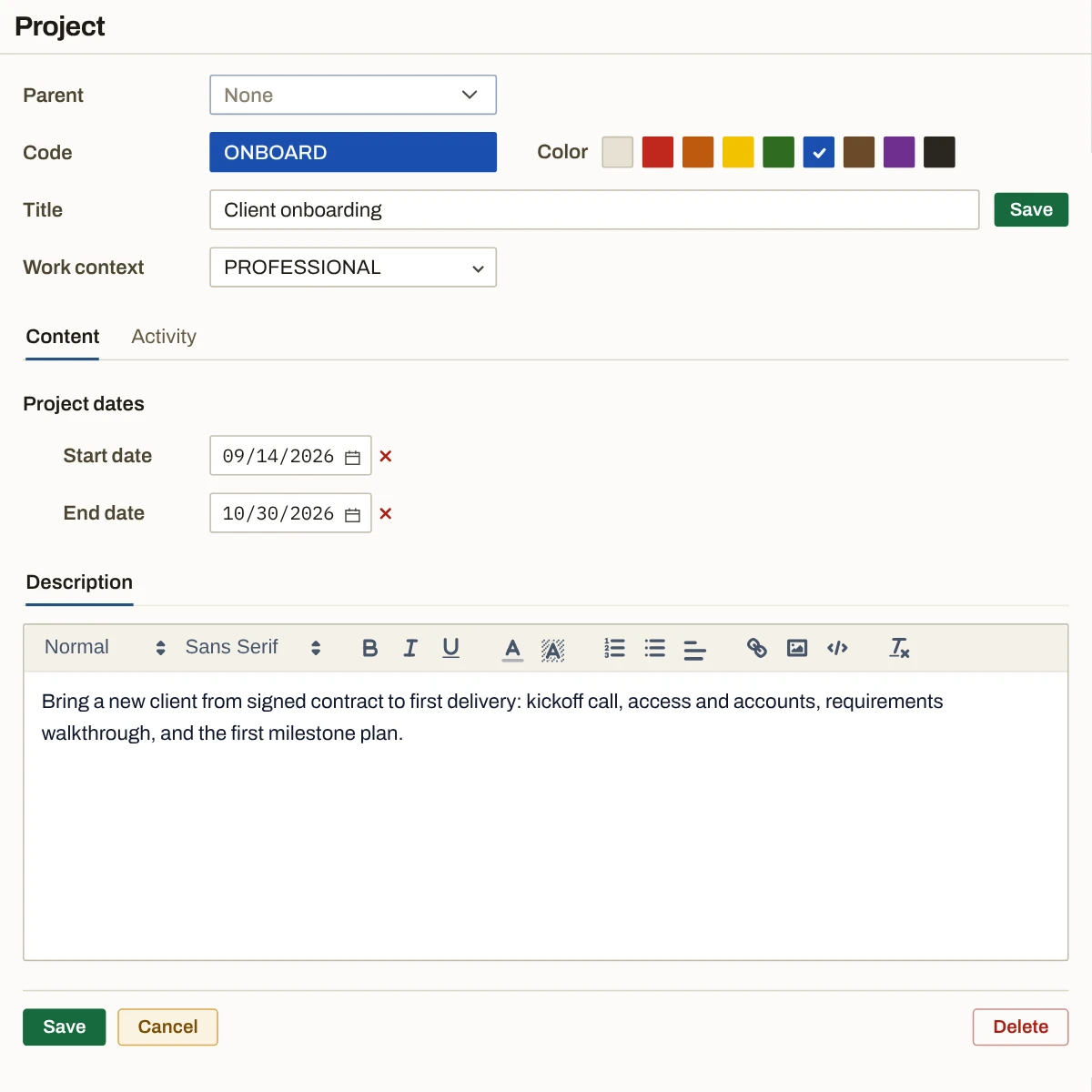Clear the Start date with the red X
Viewport: 1092px width, 1092px height.
(386, 456)
